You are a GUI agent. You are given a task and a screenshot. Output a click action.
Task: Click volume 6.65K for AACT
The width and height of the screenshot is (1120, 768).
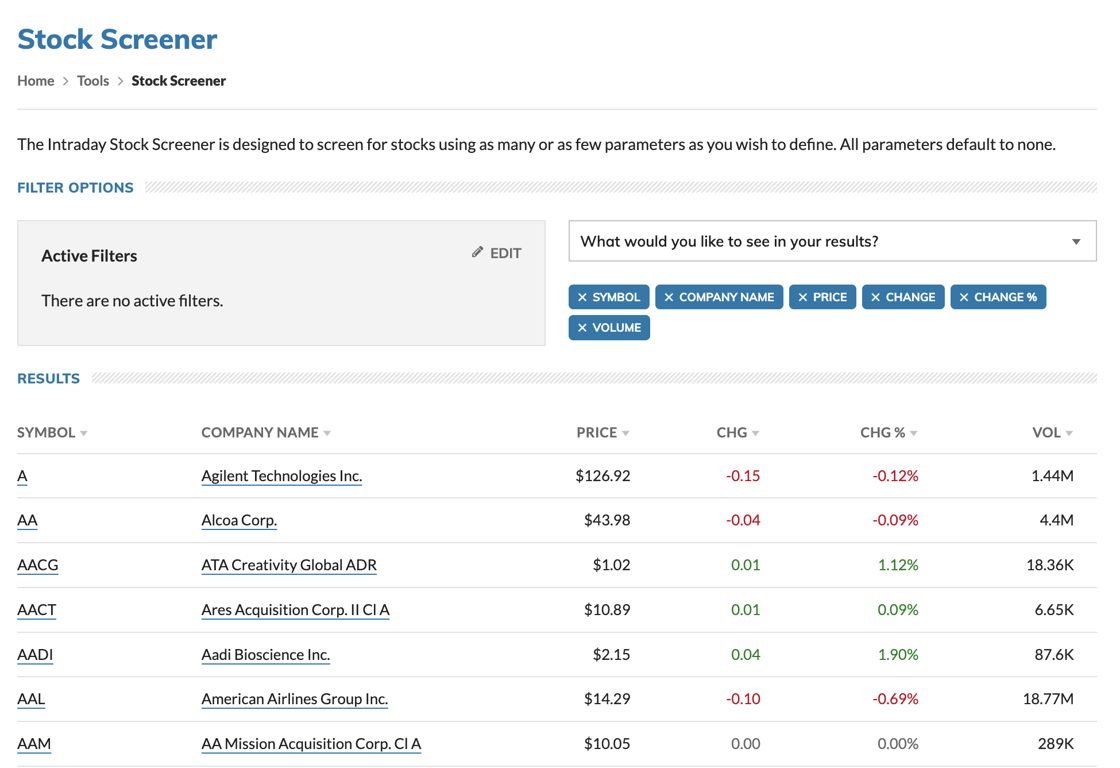tap(1054, 610)
